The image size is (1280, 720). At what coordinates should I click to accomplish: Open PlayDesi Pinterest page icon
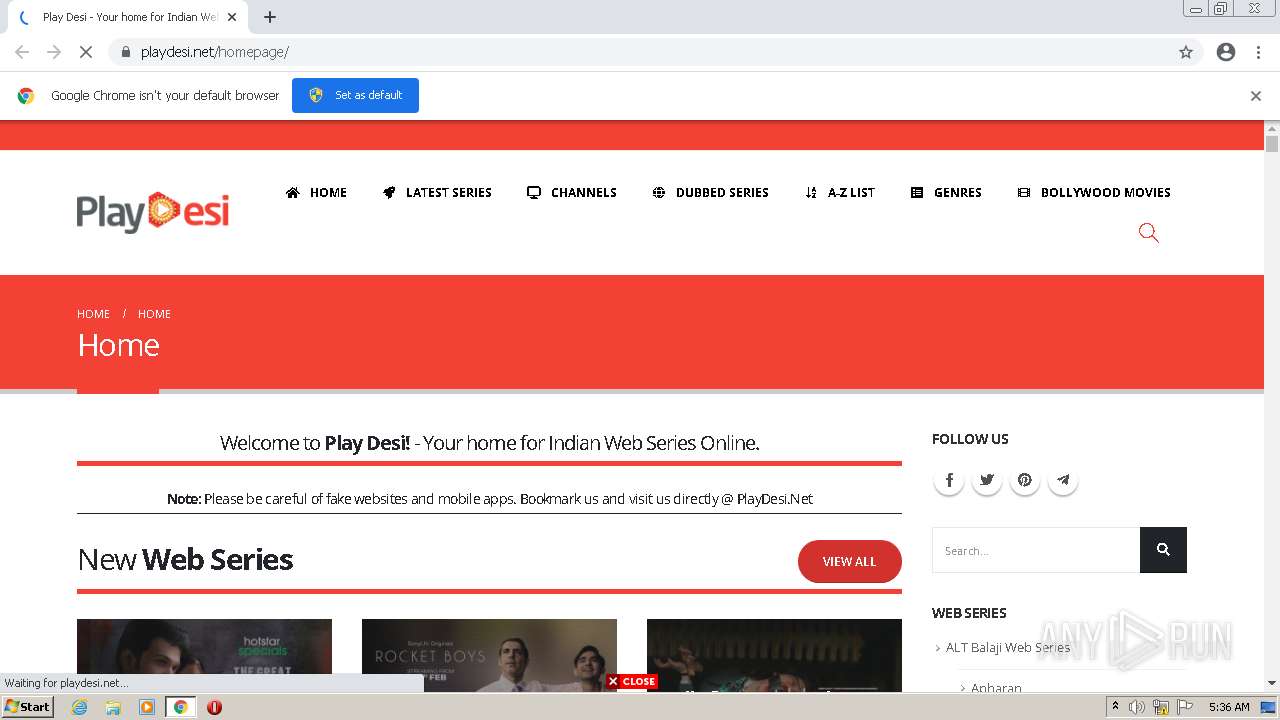click(1025, 480)
